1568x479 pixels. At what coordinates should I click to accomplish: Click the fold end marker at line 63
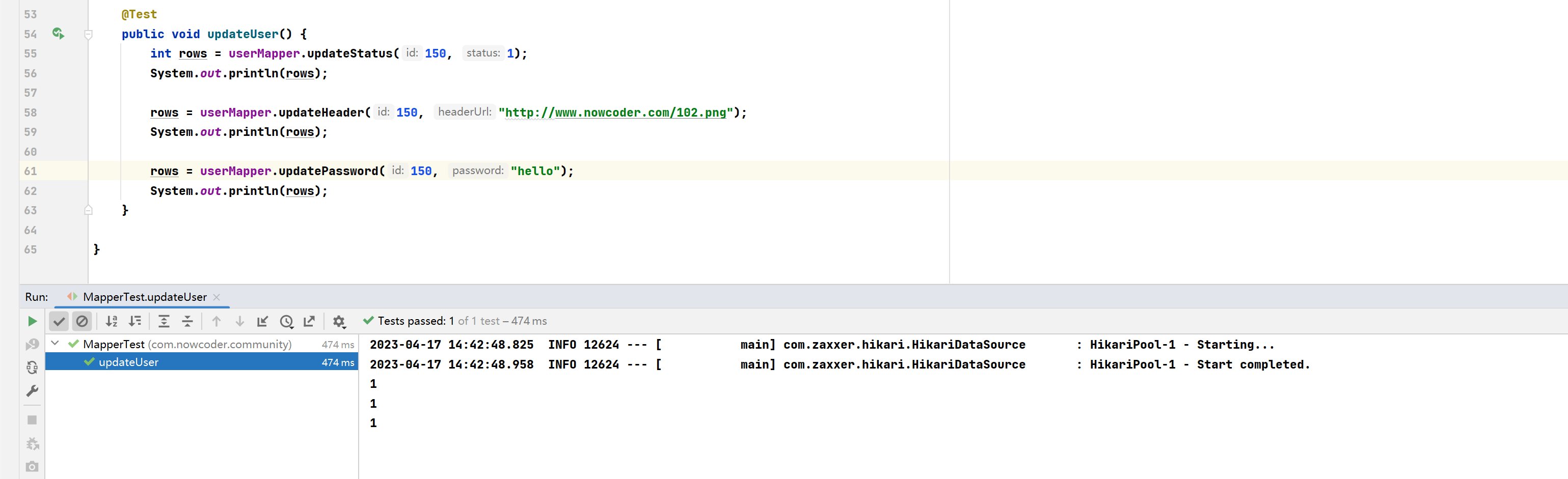click(x=88, y=210)
